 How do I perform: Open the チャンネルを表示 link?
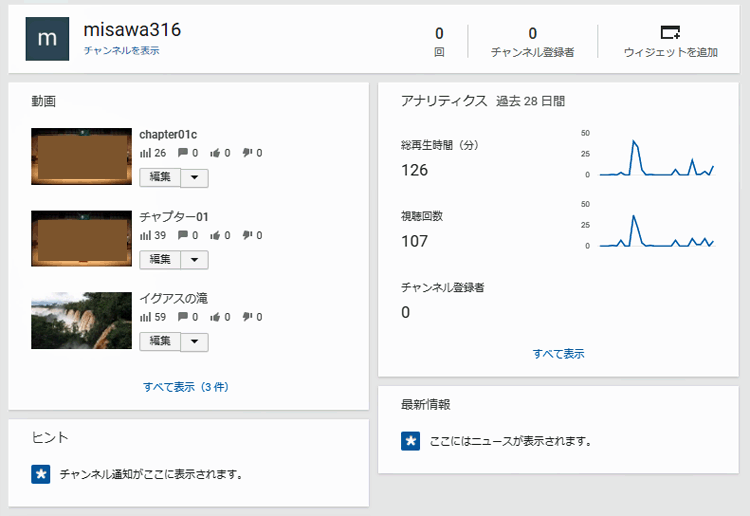pos(121,51)
